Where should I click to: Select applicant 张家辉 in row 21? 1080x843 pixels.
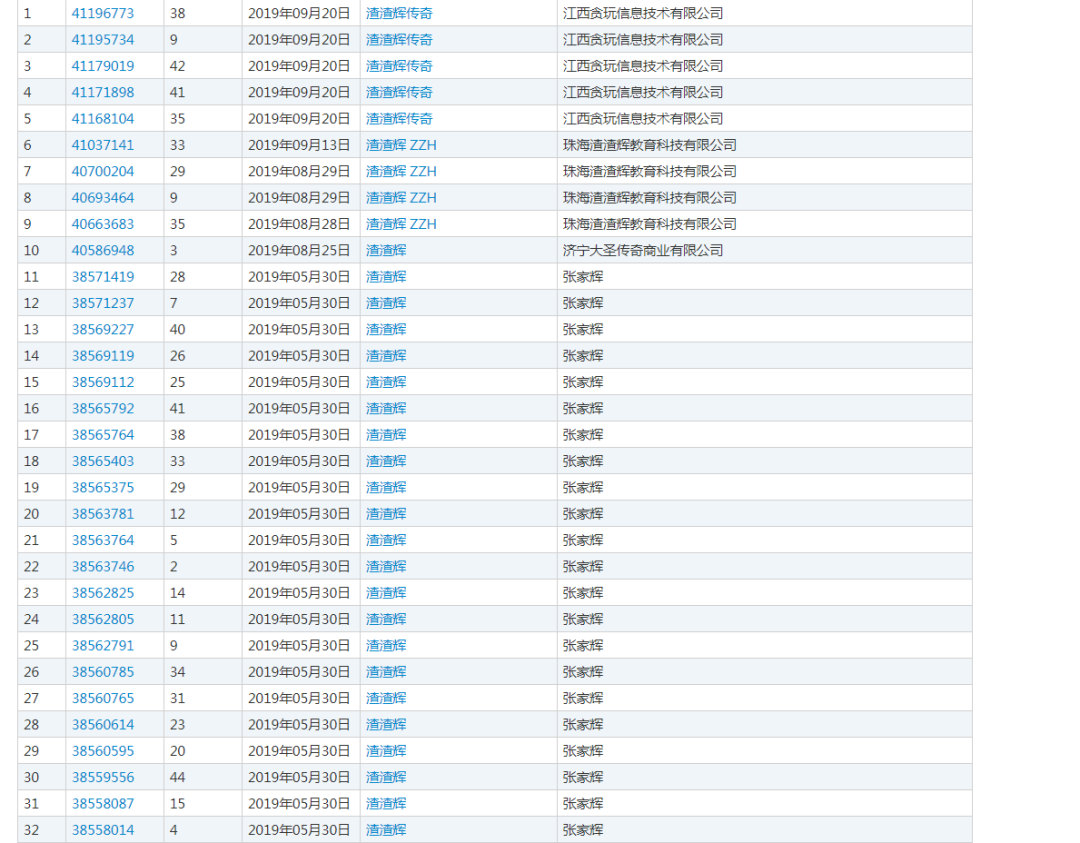(x=583, y=540)
